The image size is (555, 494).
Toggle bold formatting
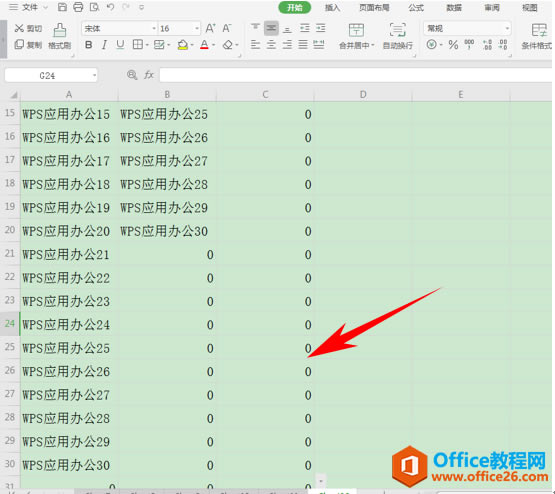(x=88, y=45)
